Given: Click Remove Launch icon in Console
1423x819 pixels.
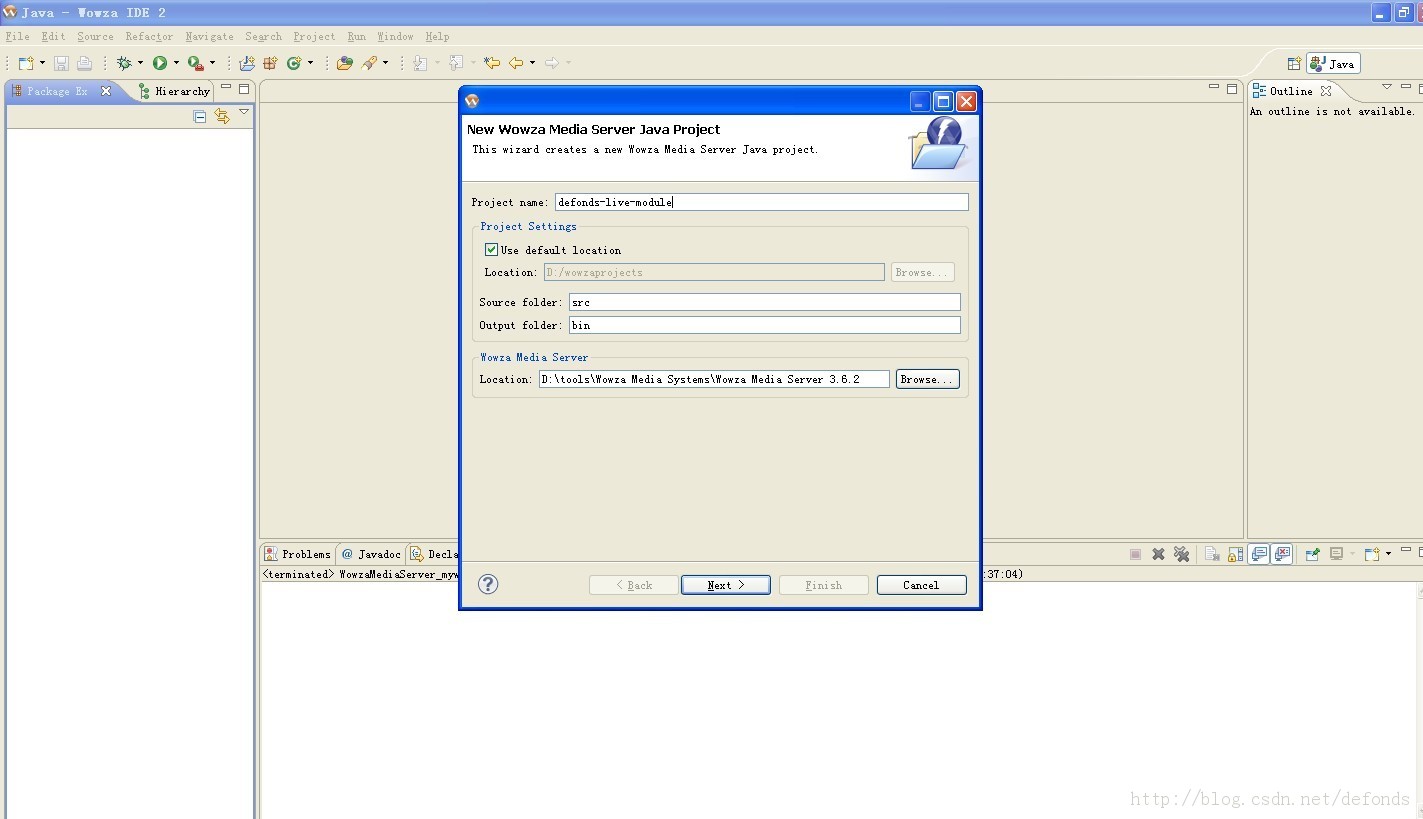Looking at the screenshot, I should point(1158,554).
